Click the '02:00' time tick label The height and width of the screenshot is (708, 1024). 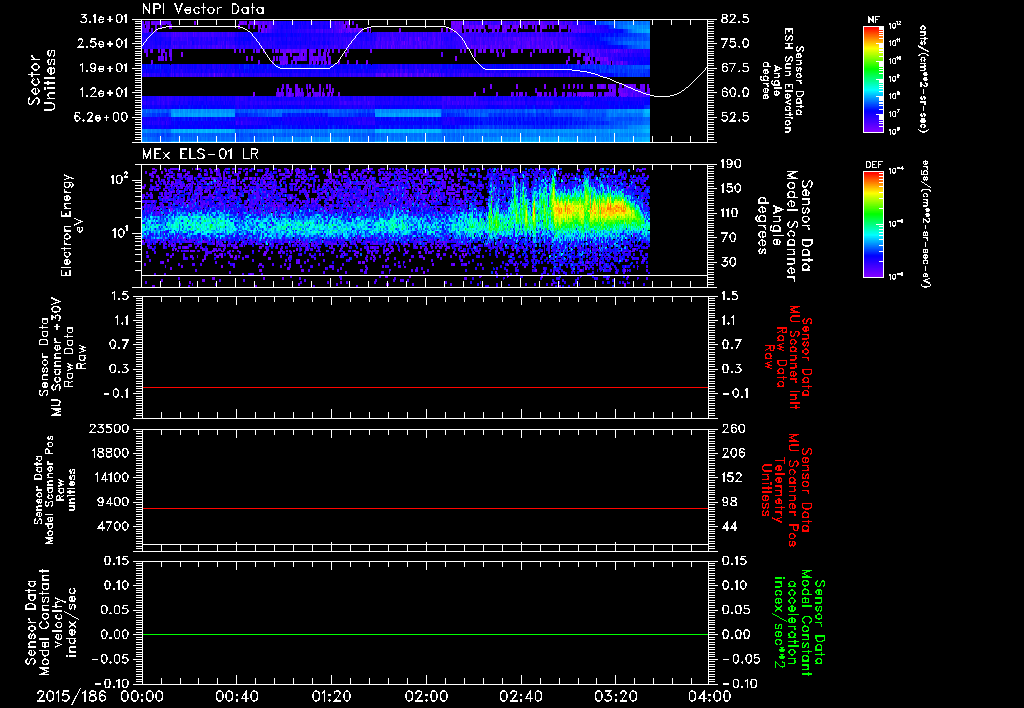426,696
